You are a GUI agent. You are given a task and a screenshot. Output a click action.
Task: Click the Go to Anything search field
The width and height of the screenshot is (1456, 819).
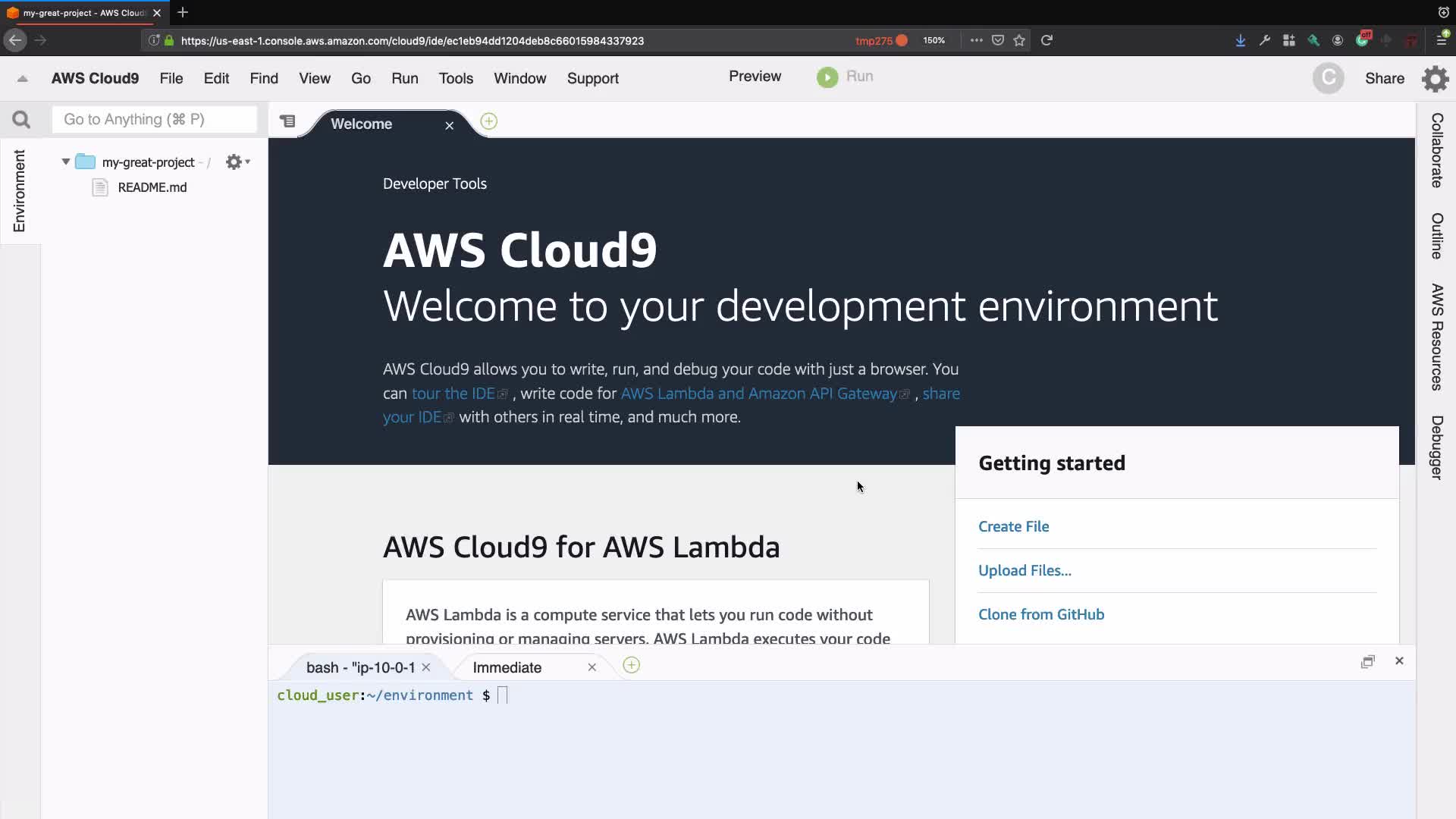(155, 120)
